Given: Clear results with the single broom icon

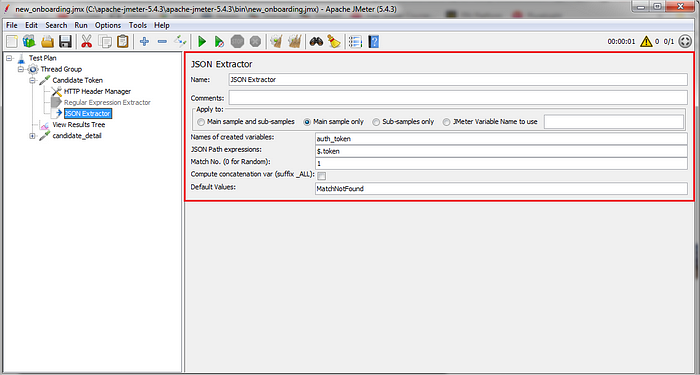Looking at the screenshot, I should (x=277, y=42).
